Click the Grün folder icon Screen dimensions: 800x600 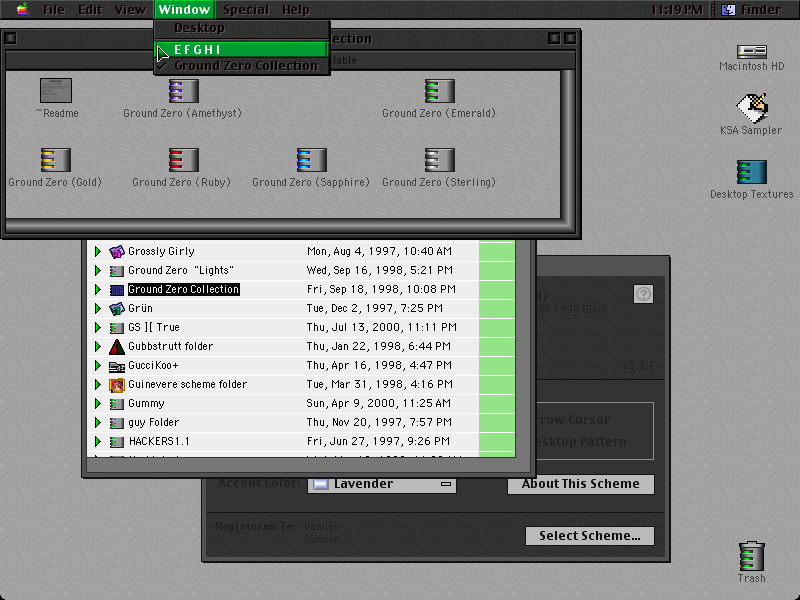pyautogui.click(x=117, y=308)
